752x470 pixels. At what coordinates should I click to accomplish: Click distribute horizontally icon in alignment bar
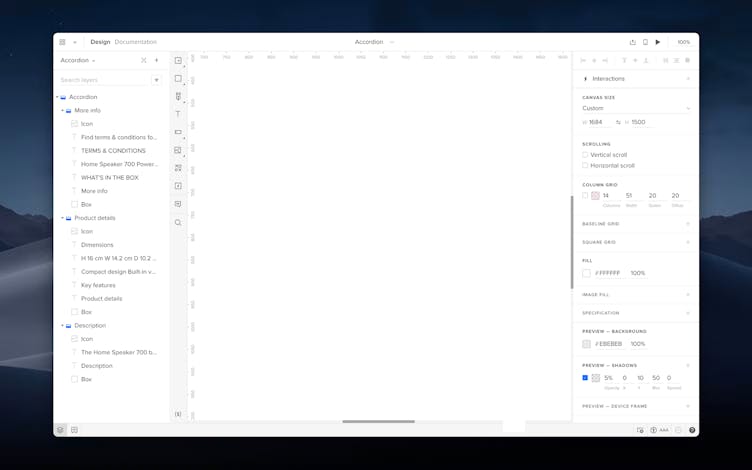pyautogui.click(x=666, y=60)
